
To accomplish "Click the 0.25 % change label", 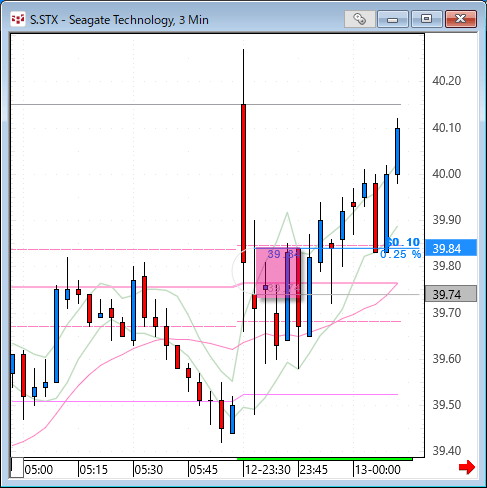I will (x=401, y=254).
